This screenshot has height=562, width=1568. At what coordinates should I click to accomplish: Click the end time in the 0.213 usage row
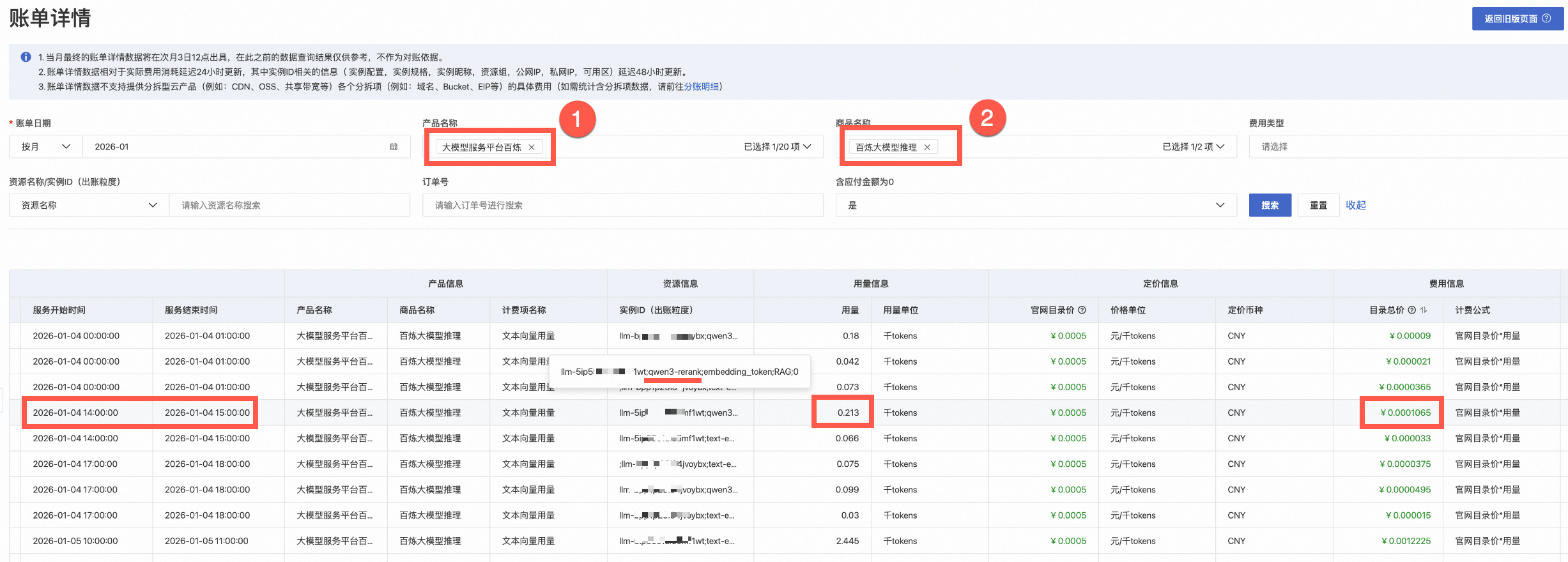click(207, 413)
